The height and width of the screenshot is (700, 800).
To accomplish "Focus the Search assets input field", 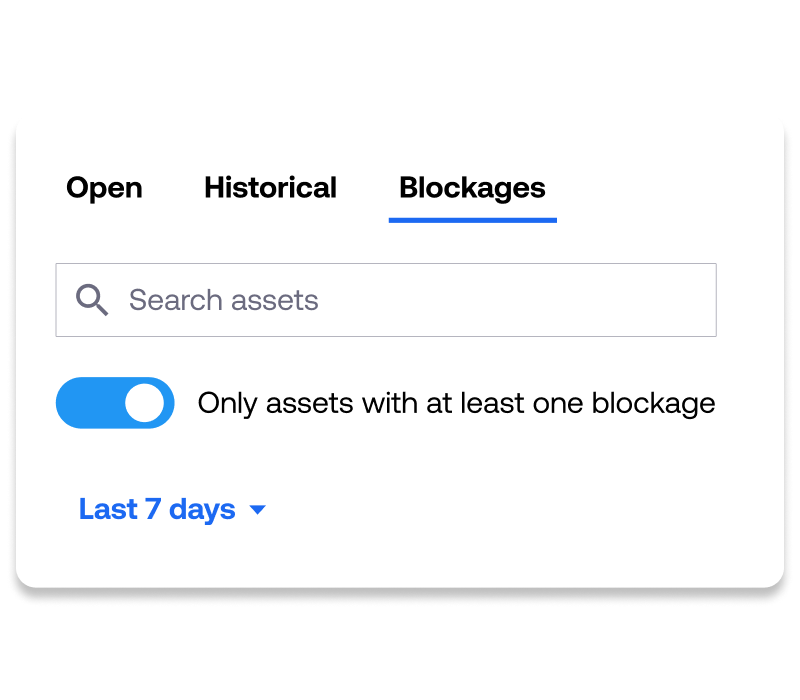I will click(x=386, y=300).
